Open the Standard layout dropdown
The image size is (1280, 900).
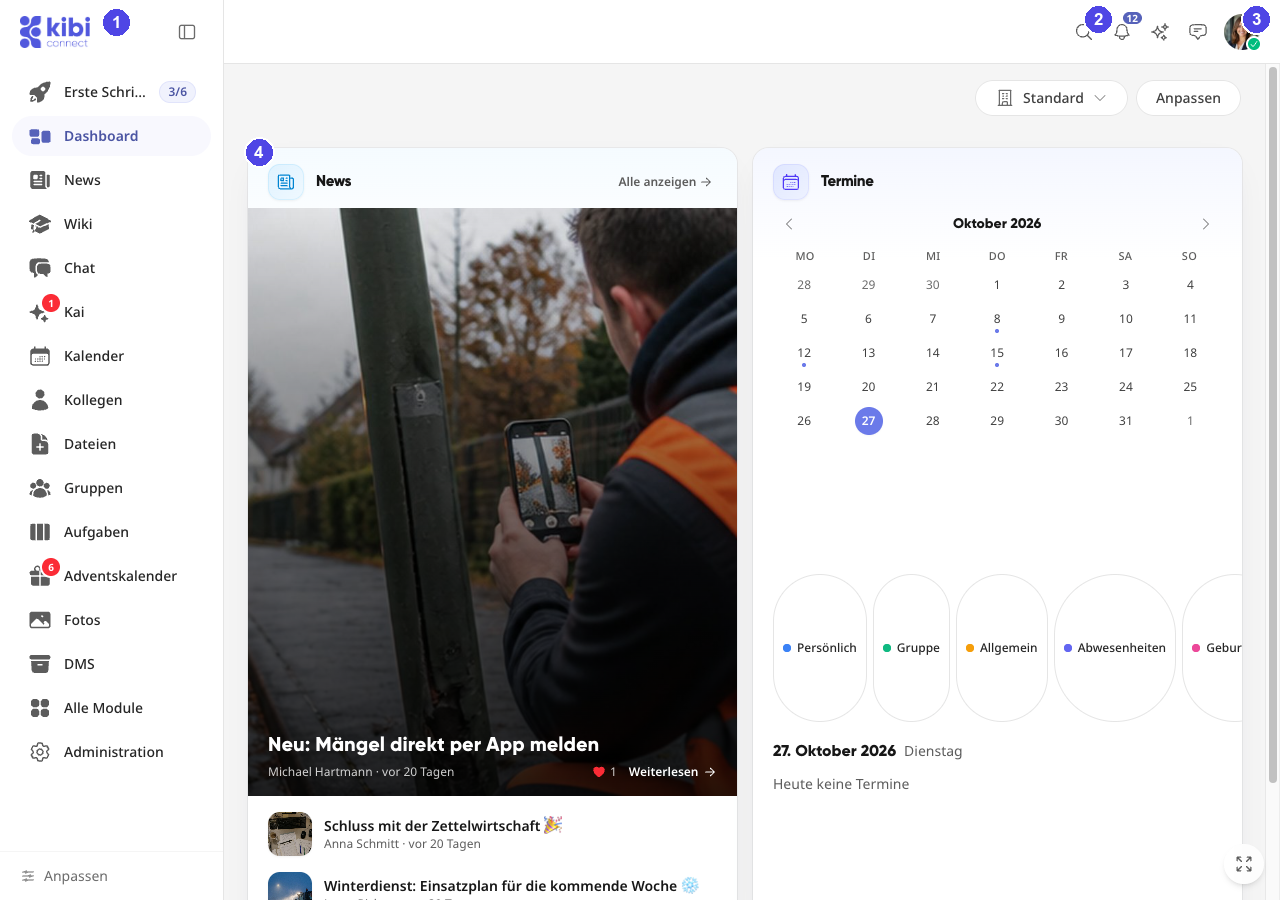(x=1051, y=98)
